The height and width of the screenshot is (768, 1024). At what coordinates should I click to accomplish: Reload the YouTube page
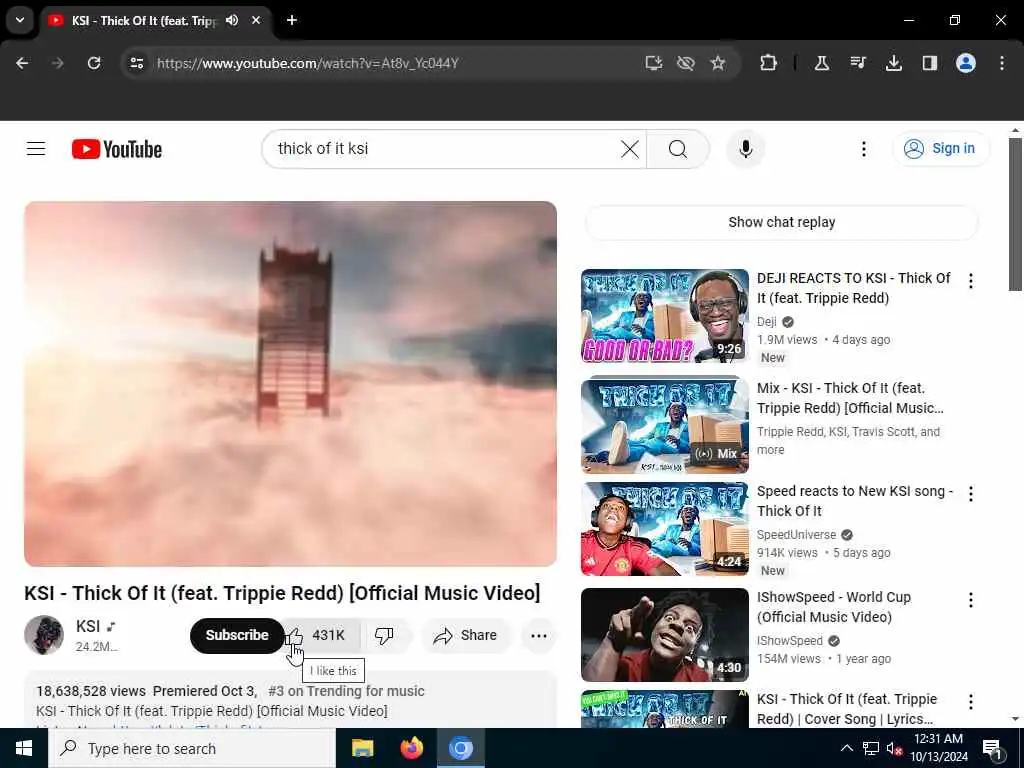tap(94, 63)
